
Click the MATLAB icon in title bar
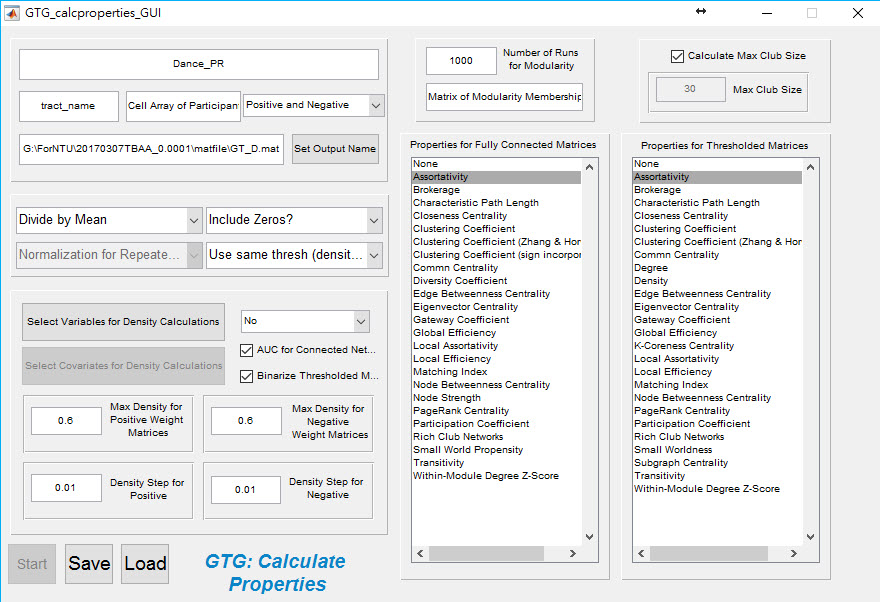[12, 13]
